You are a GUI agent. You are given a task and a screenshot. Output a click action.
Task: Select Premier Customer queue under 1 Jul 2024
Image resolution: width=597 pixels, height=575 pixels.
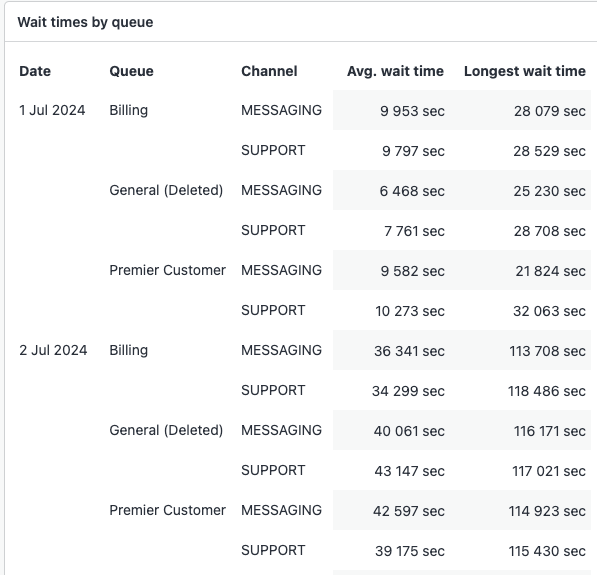[168, 270]
